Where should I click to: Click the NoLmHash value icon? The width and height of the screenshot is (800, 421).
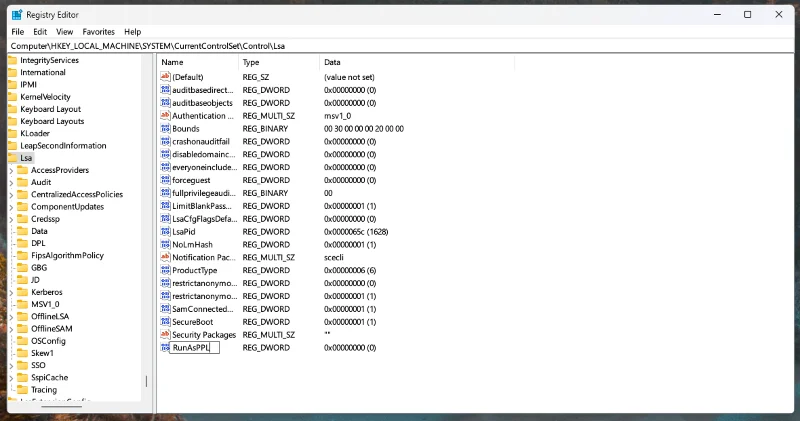[165, 245]
